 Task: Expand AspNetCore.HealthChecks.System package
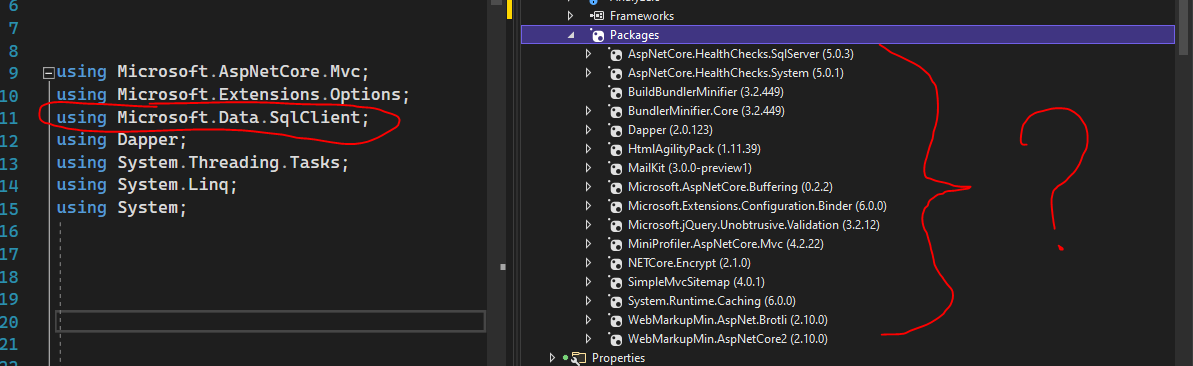tap(588, 73)
